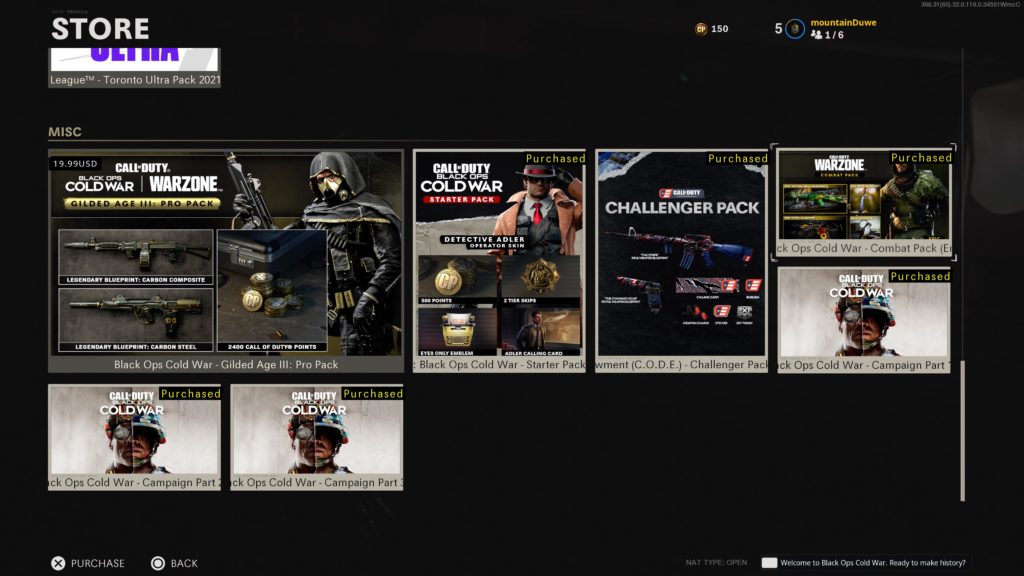Click the Detective Adler Operator Skin label

(485, 242)
